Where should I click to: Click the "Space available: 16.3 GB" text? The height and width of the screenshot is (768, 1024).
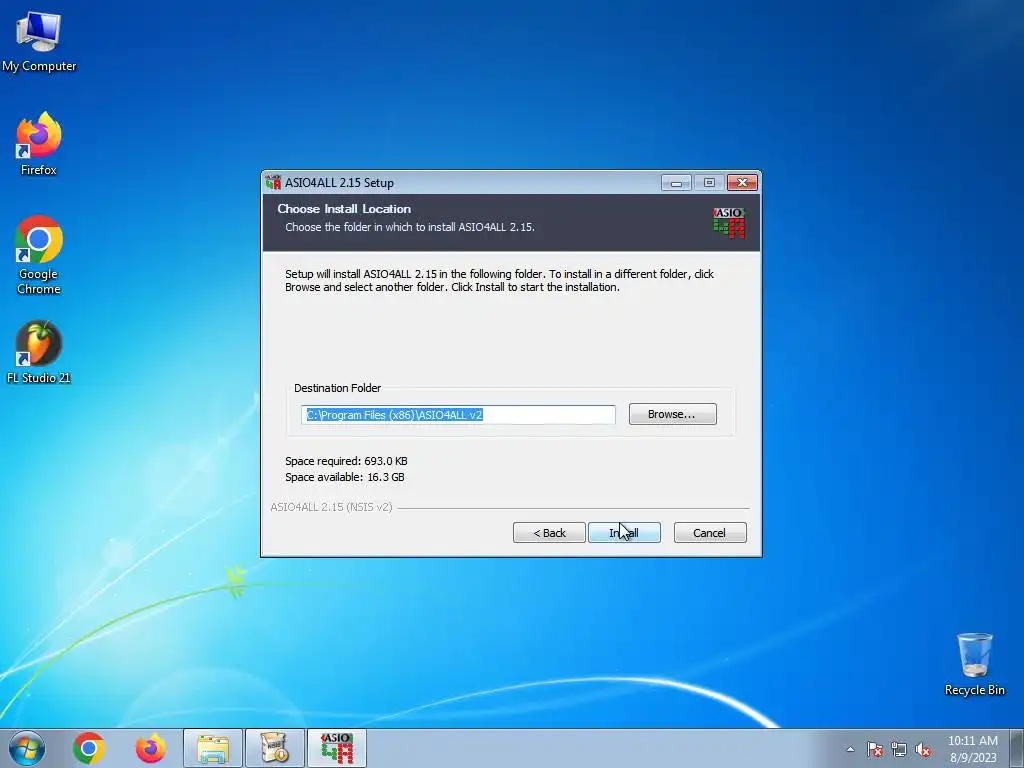point(345,477)
